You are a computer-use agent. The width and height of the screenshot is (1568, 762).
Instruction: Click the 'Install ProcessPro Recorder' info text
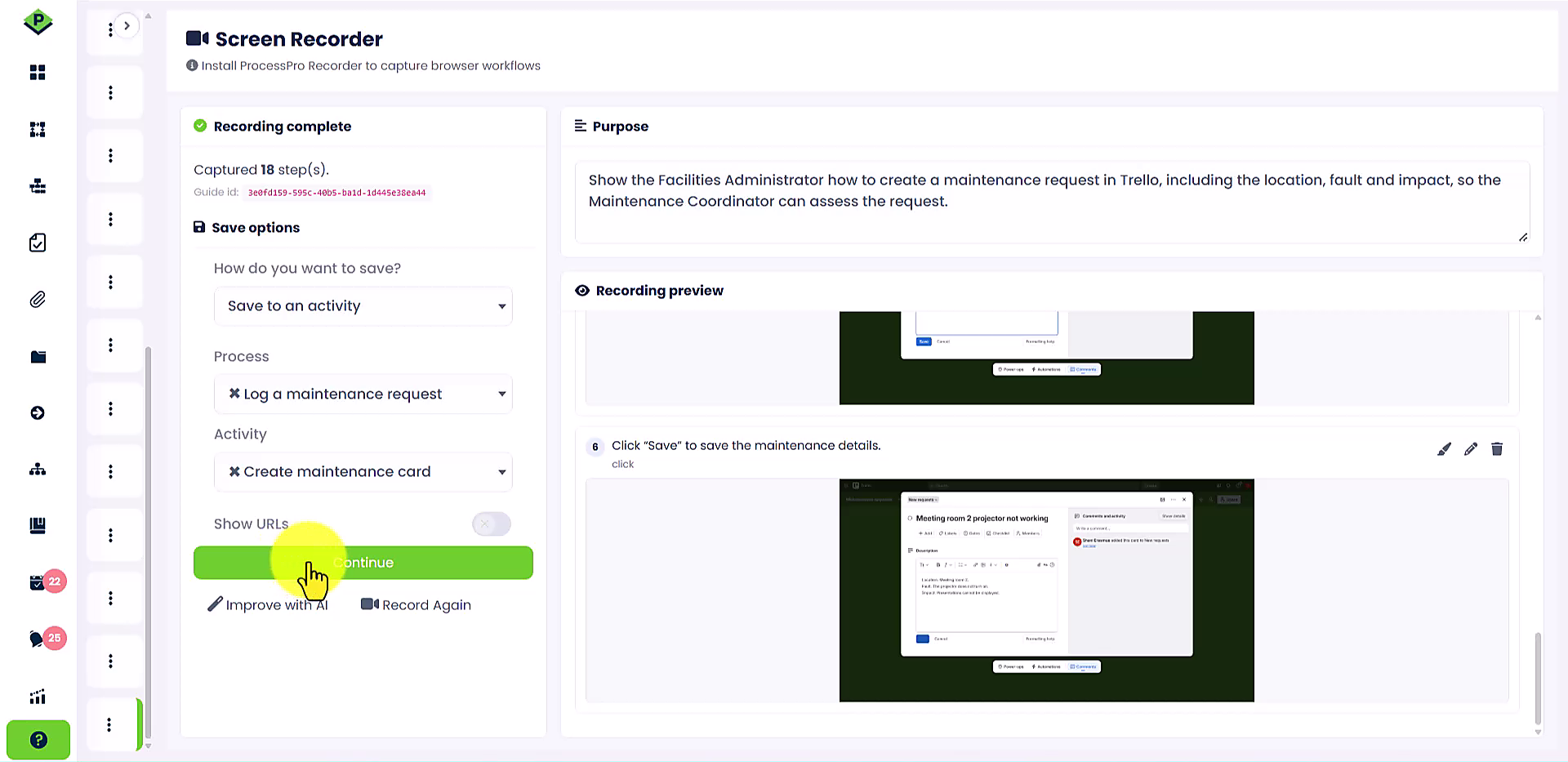(x=371, y=66)
